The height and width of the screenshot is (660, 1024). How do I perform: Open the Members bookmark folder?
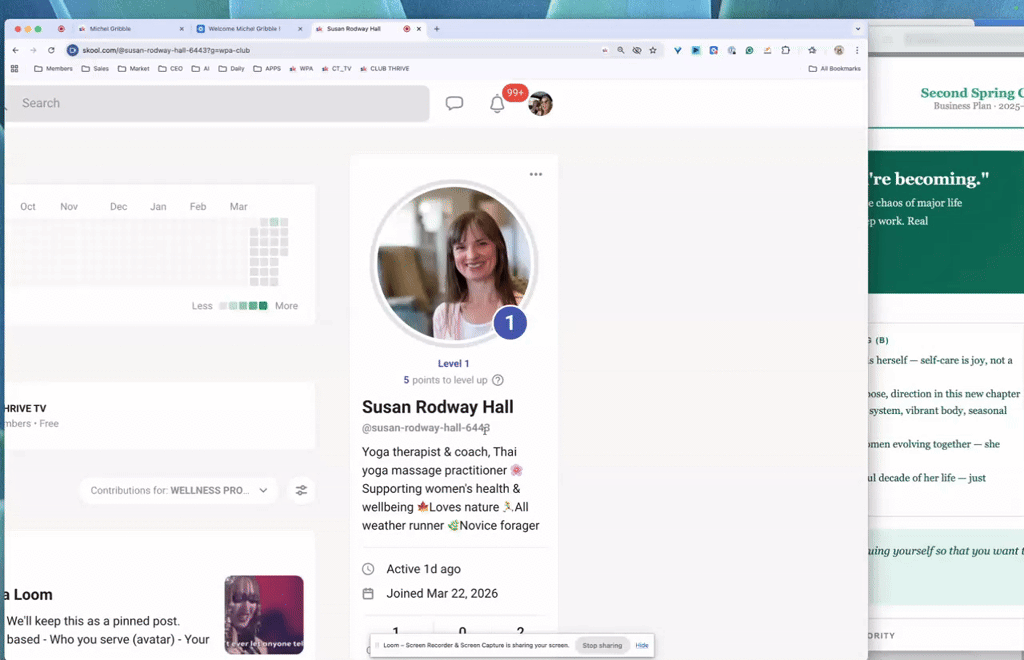(53, 69)
